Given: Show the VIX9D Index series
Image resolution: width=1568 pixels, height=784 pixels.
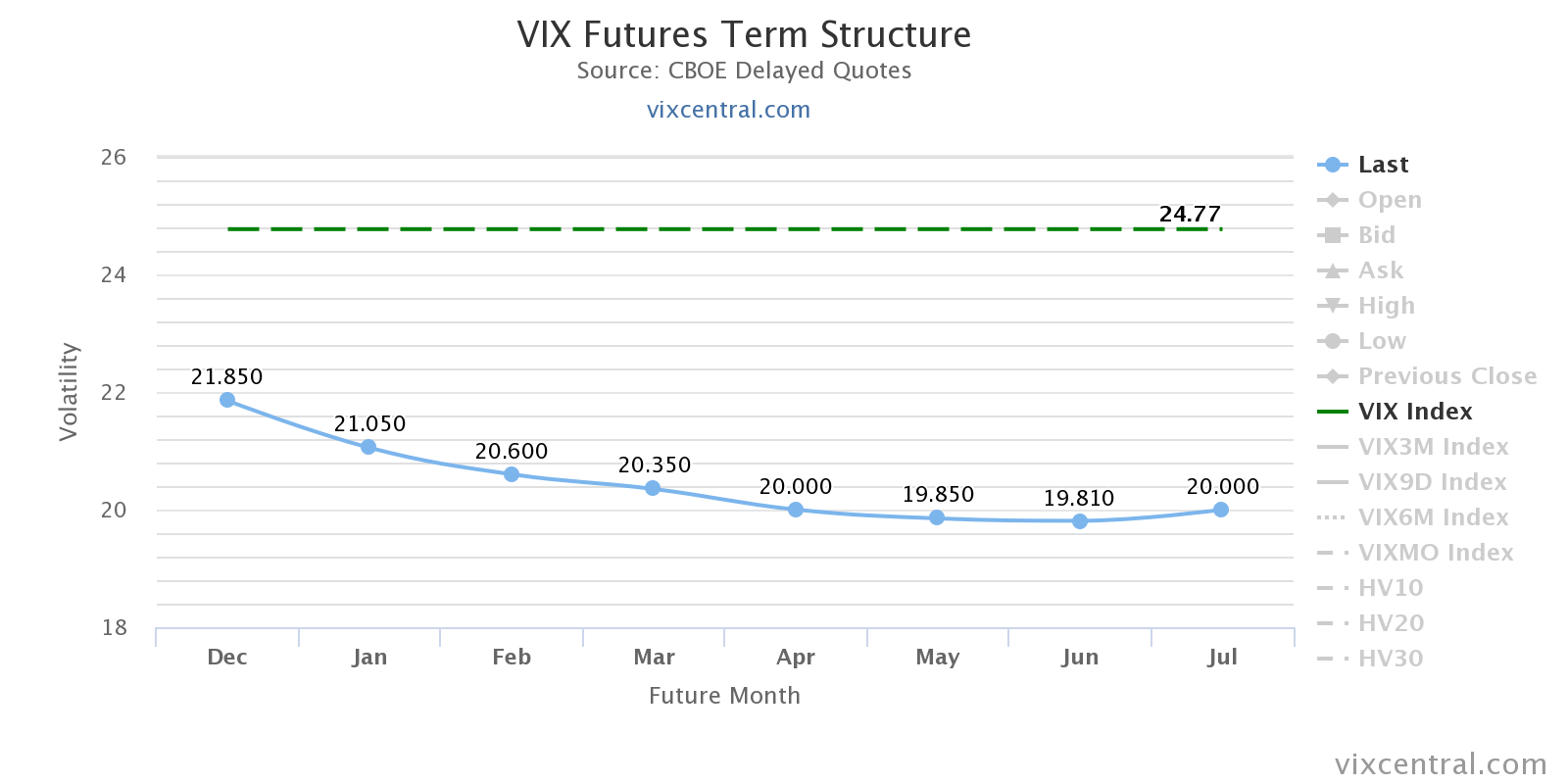Looking at the screenshot, I should 1432,482.
